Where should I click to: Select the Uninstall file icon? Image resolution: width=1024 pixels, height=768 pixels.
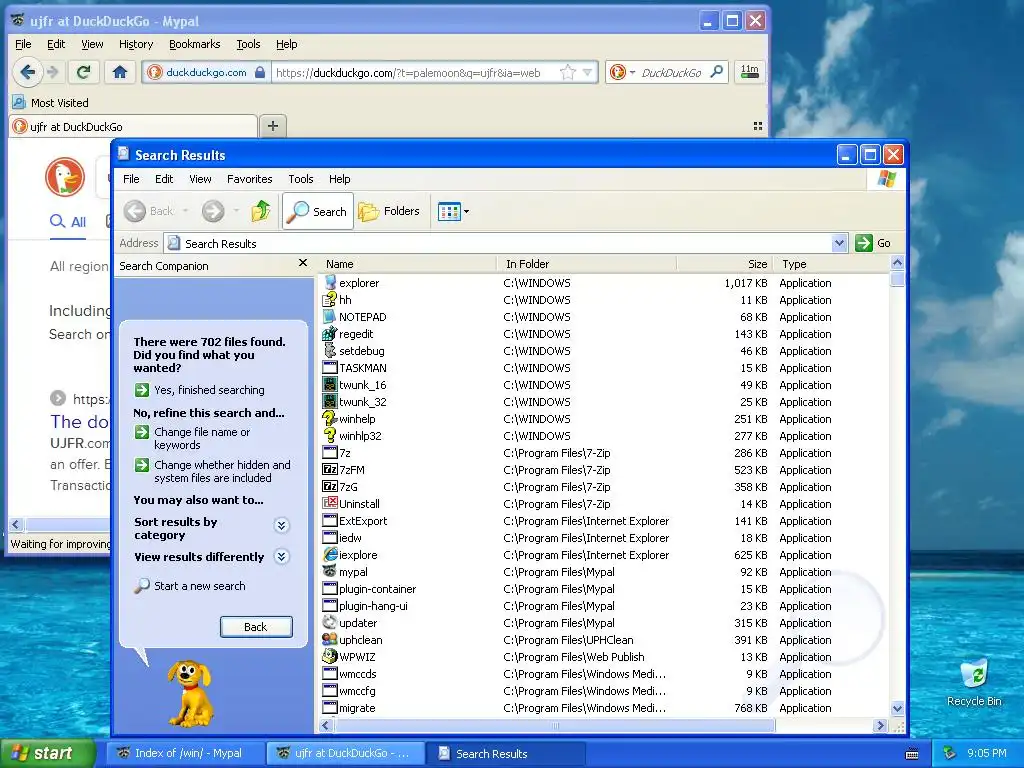(x=330, y=504)
